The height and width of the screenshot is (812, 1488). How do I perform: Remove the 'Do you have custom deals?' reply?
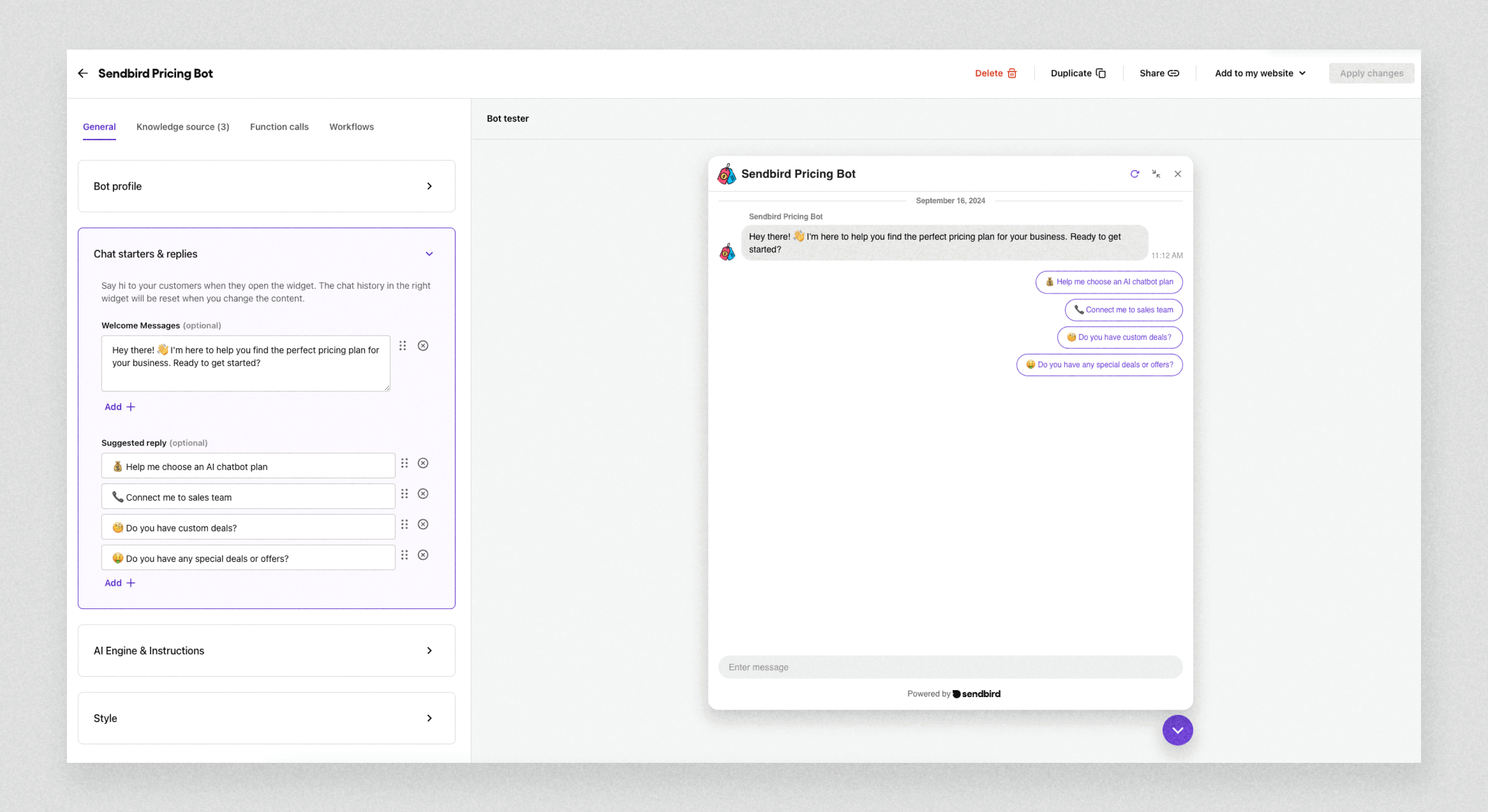[423, 524]
